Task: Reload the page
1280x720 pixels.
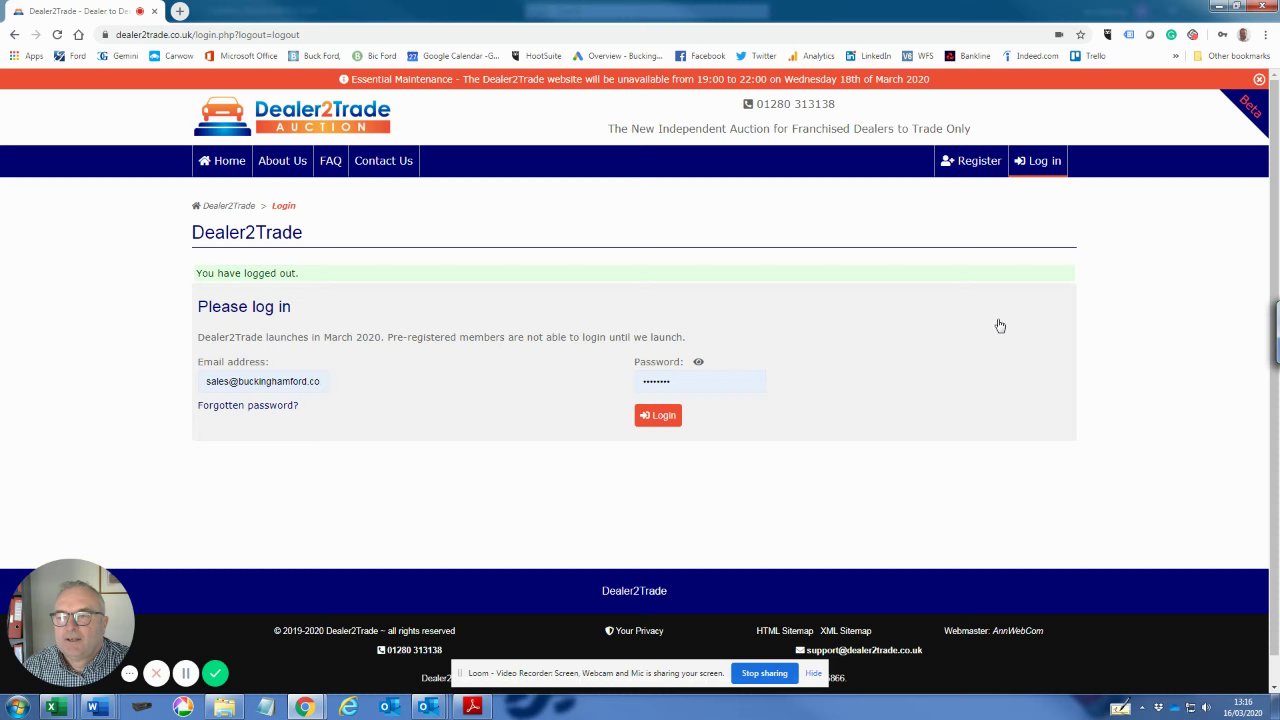Action: pos(57,34)
